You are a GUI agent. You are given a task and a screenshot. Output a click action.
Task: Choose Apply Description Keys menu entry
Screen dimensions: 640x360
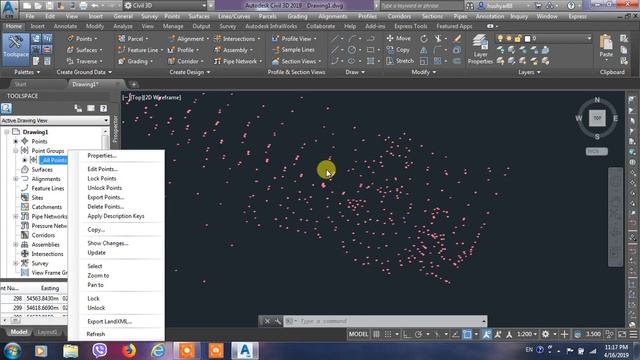coord(116,216)
